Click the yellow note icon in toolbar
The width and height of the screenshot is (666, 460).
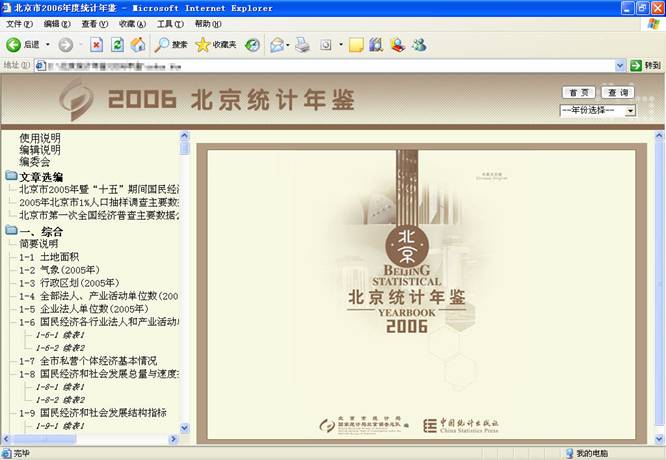coord(356,45)
